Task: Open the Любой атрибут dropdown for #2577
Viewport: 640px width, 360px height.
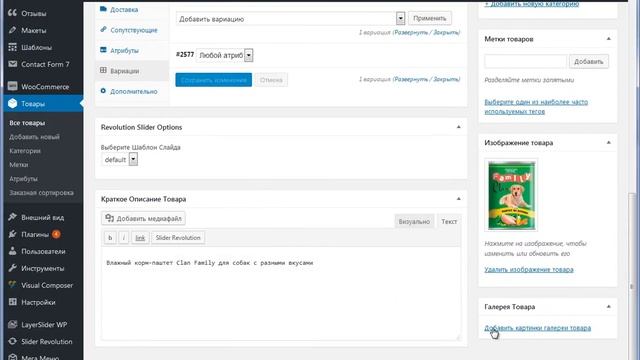Action: point(224,55)
